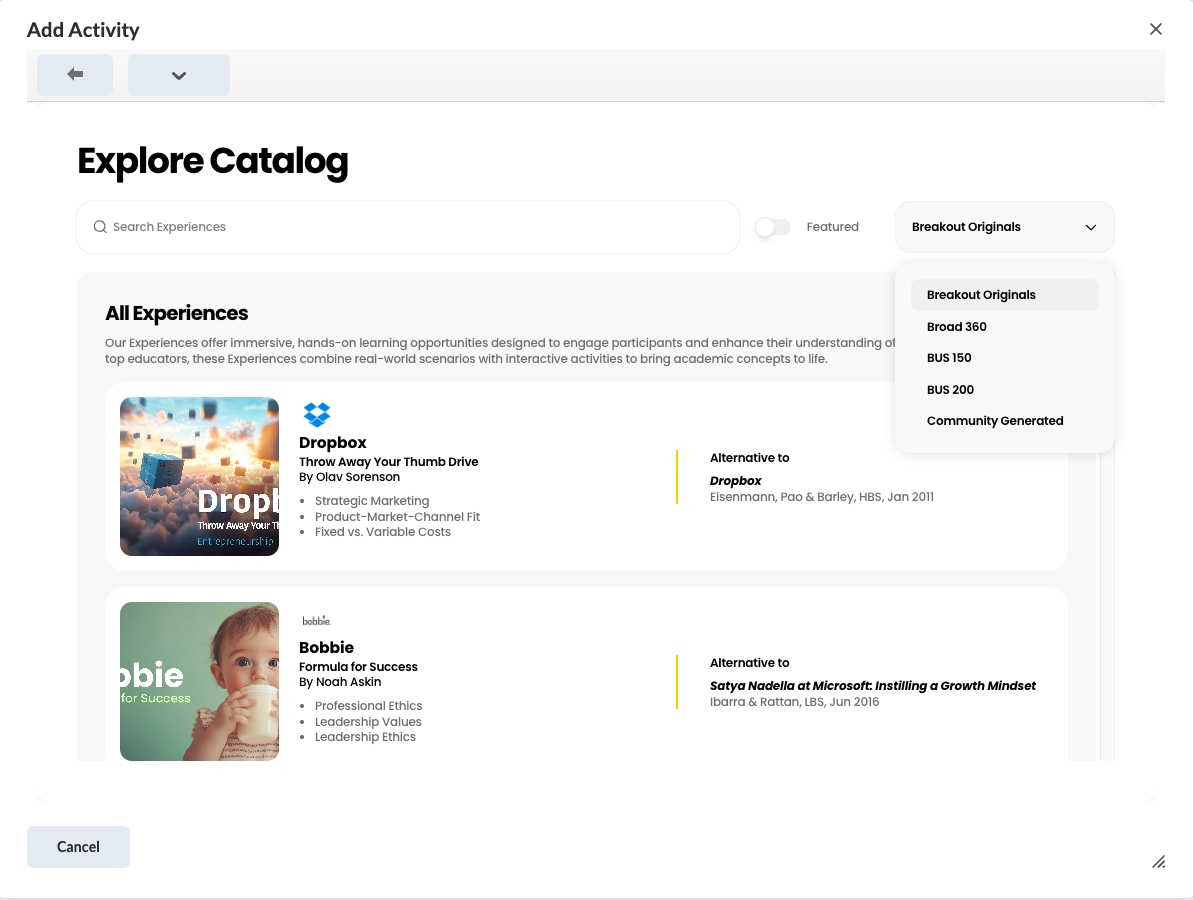1193x900 pixels.
Task: Collapse the Breakout Originals dropdown
Action: [1004, 227]
